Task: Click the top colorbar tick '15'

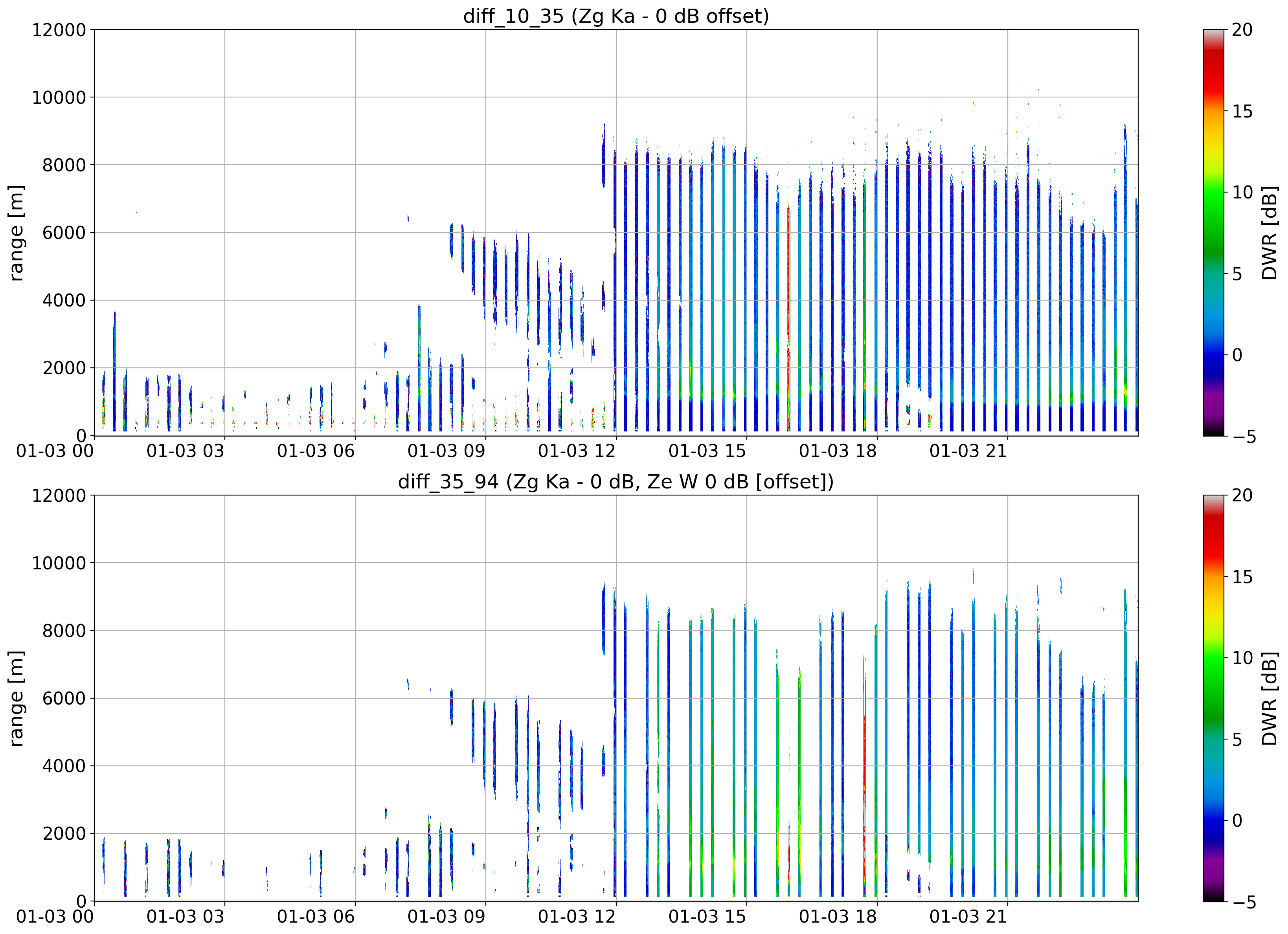Action: (x=1242, y=111)
